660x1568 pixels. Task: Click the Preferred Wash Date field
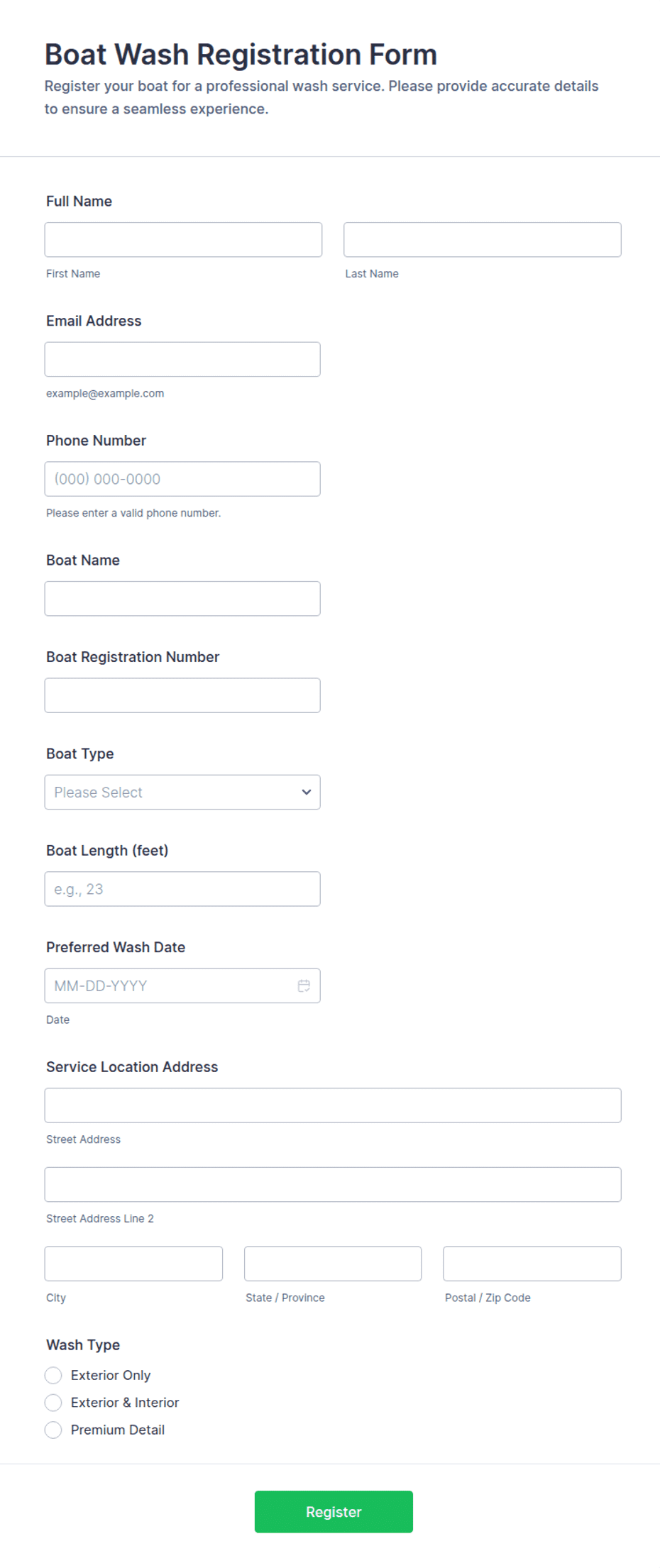182,985
